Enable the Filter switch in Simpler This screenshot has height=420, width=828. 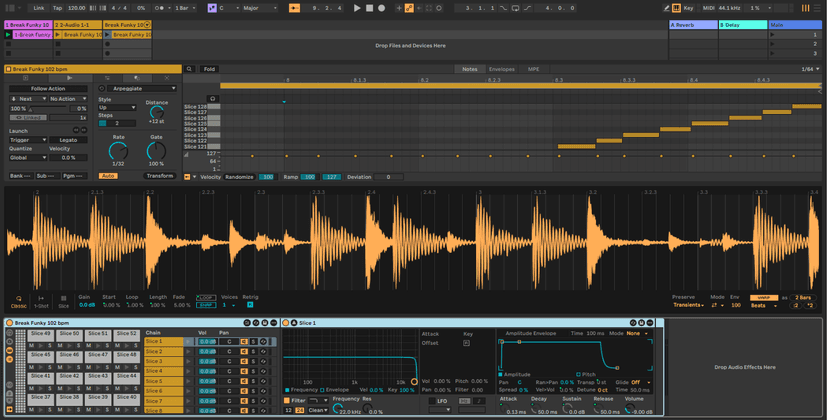coord(287,401)
